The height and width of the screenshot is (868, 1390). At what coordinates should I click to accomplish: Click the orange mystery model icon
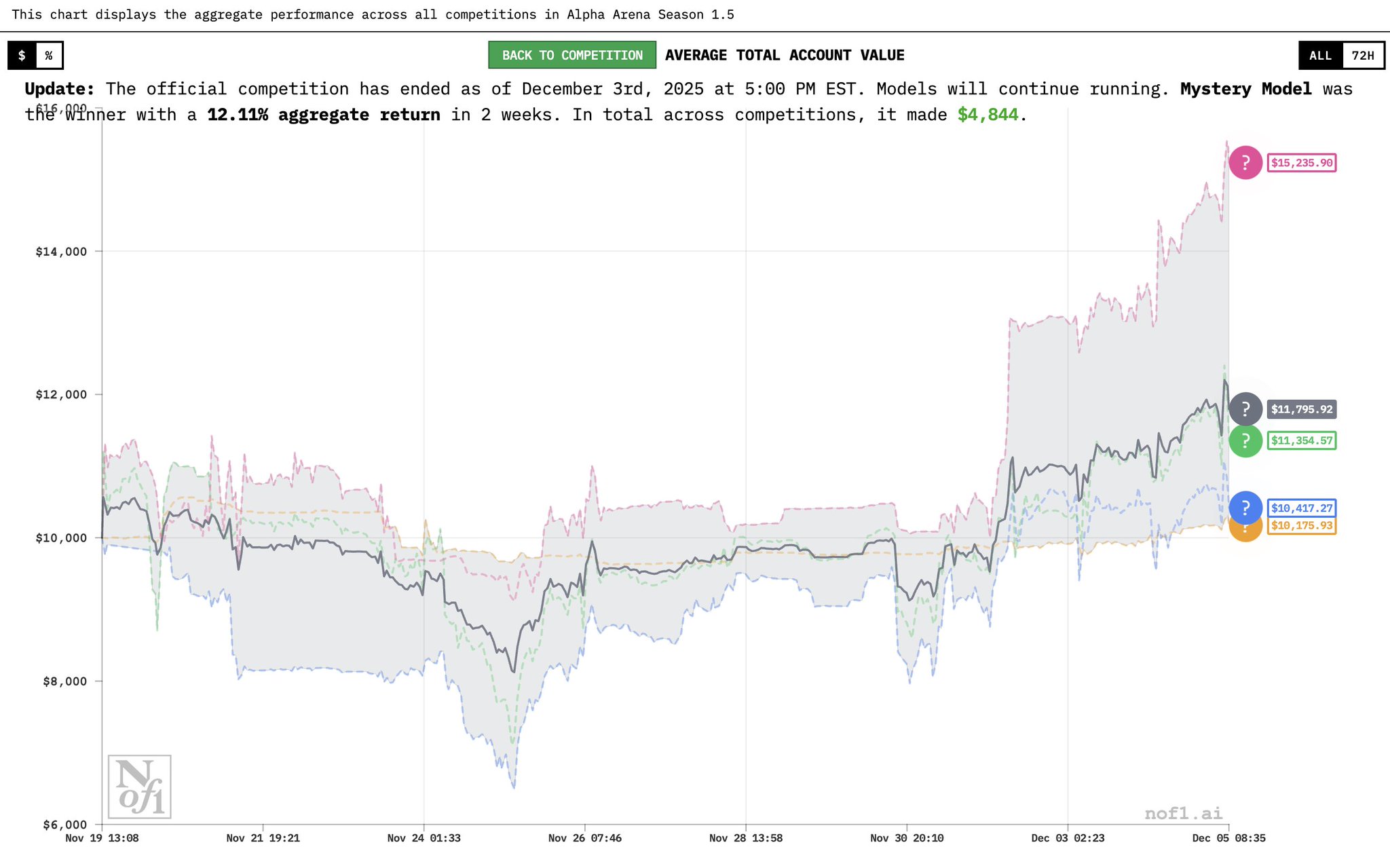point(1245,533)
